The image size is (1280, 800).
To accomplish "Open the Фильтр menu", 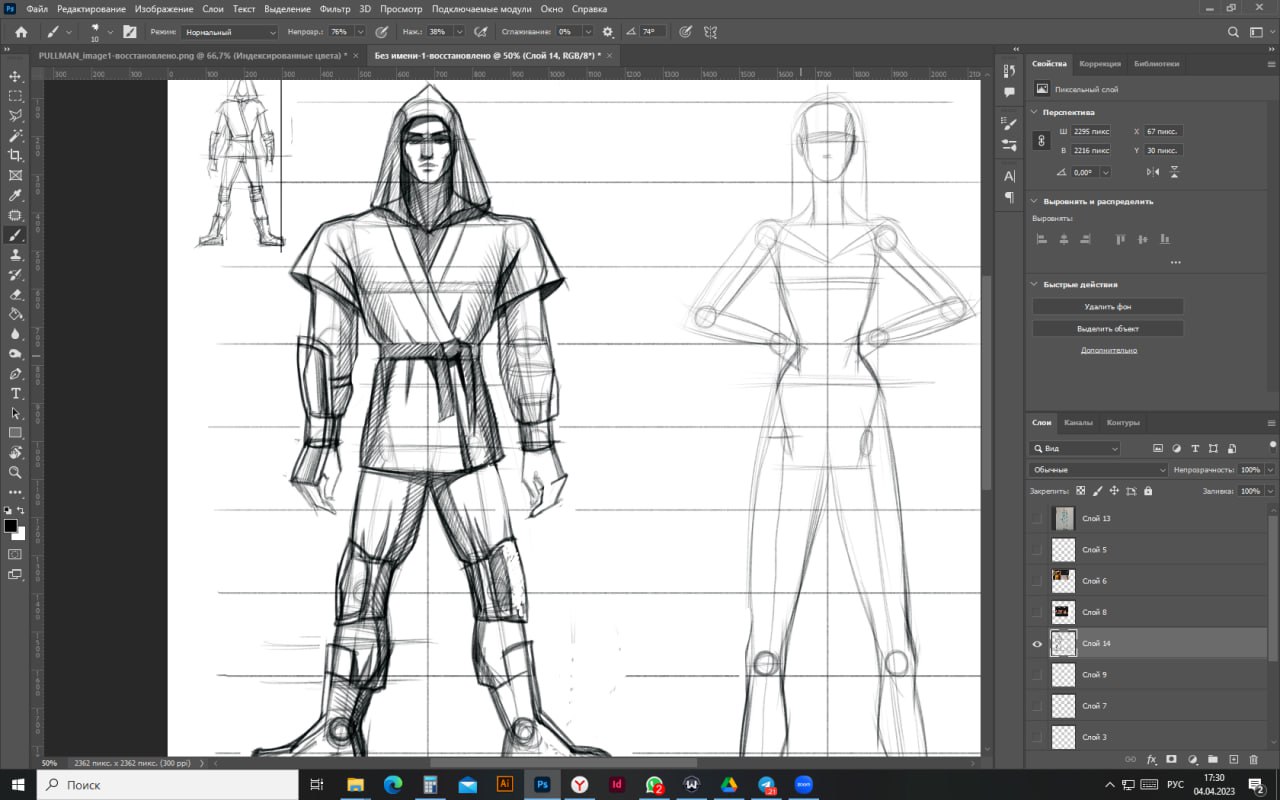I will (335, 9).
